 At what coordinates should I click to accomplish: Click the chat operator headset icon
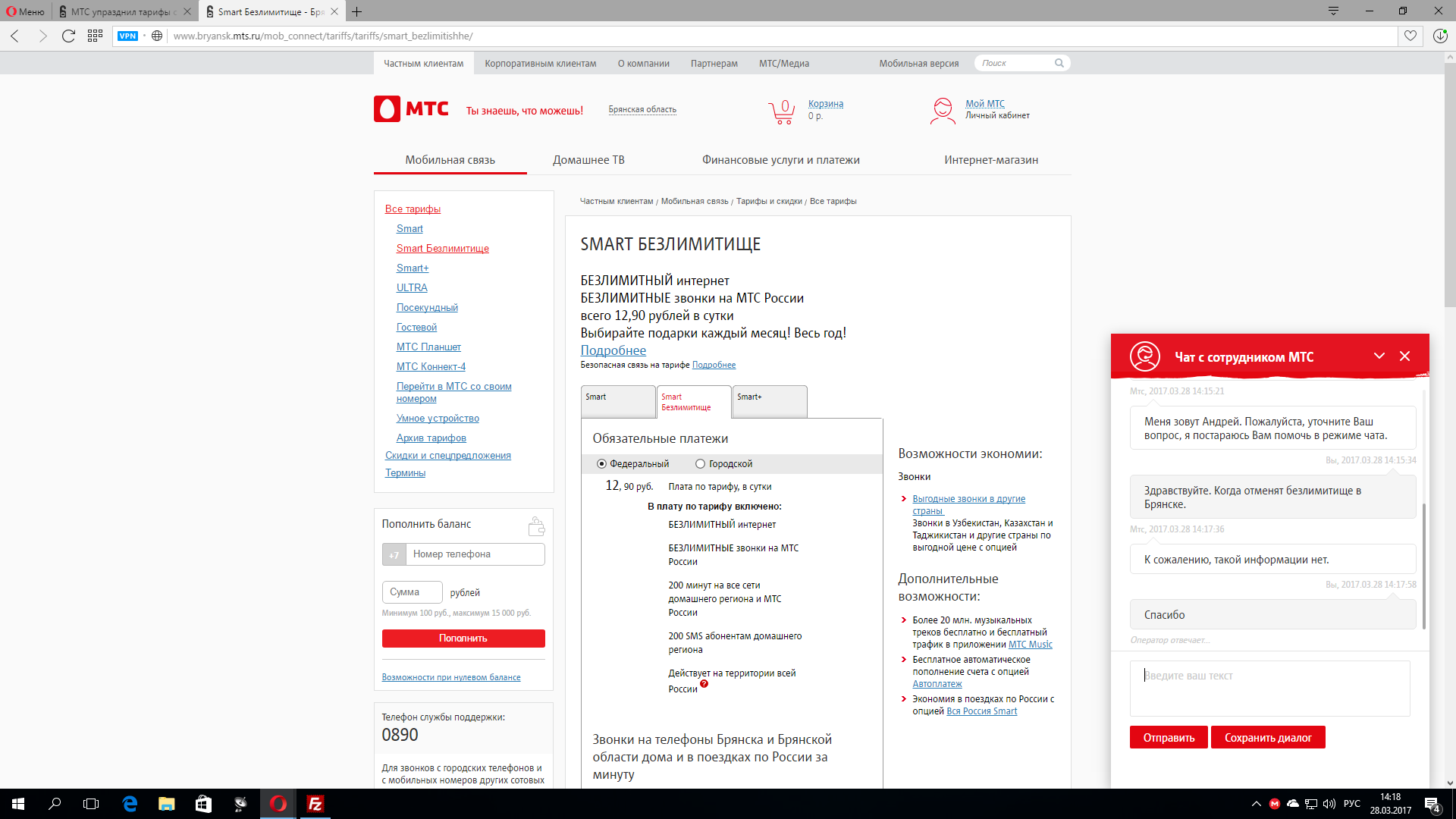click(1144, 356)
